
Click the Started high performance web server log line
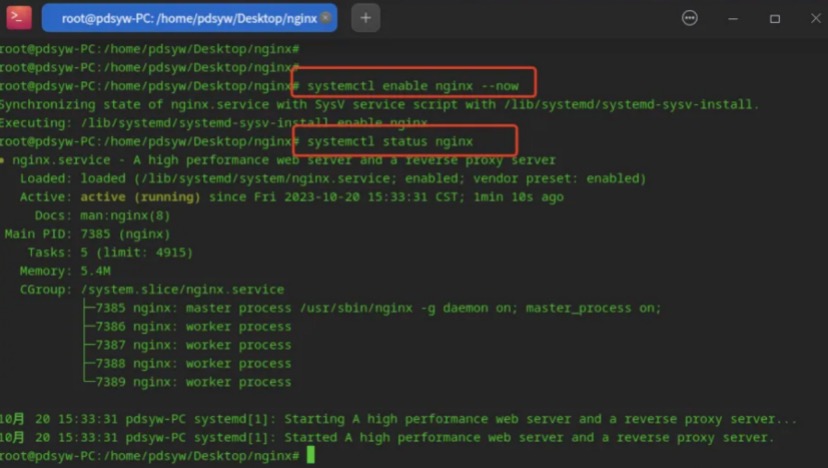(x=387, y=437)
